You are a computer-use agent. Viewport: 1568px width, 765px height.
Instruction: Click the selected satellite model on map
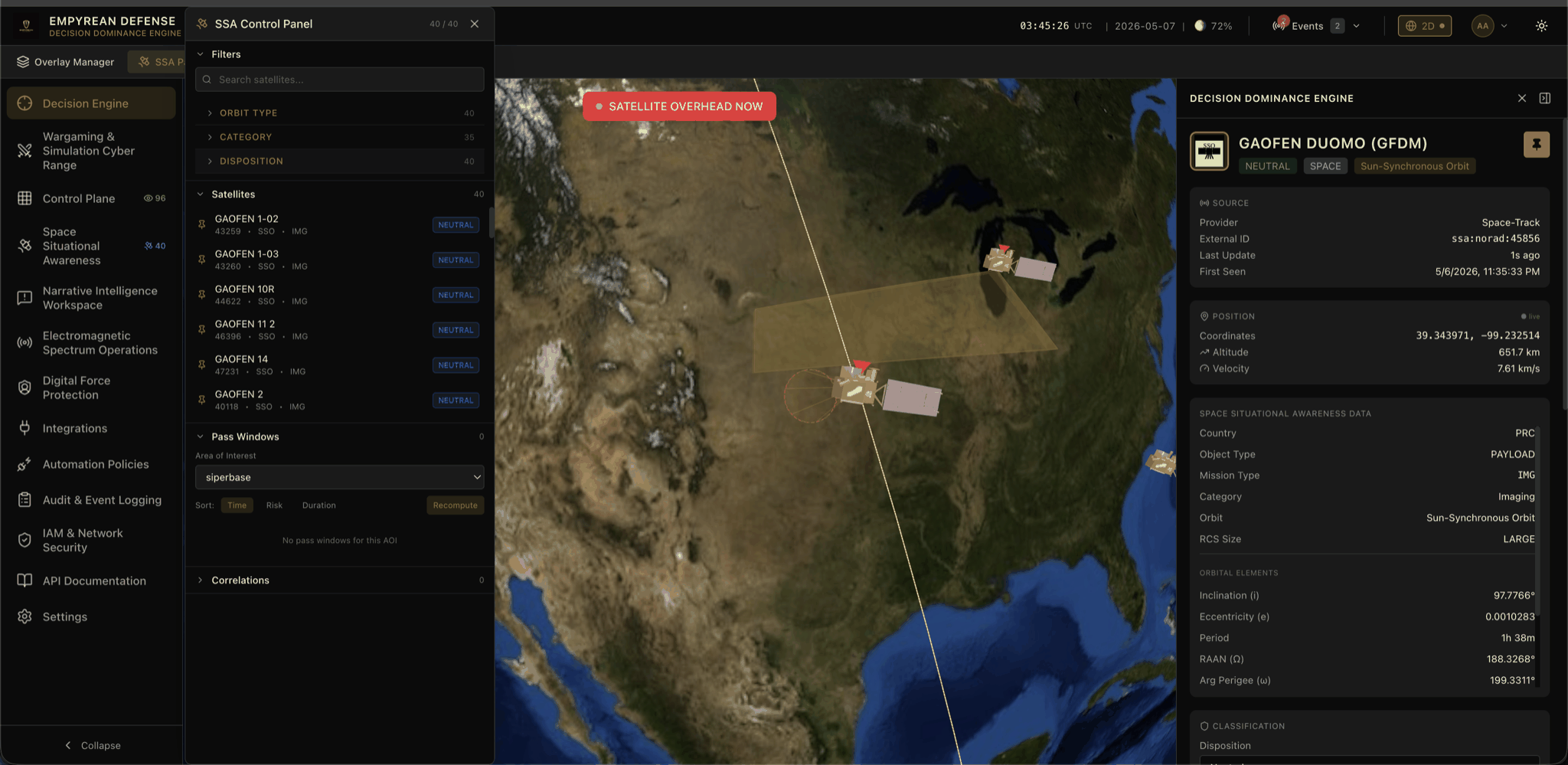(887, 391)
